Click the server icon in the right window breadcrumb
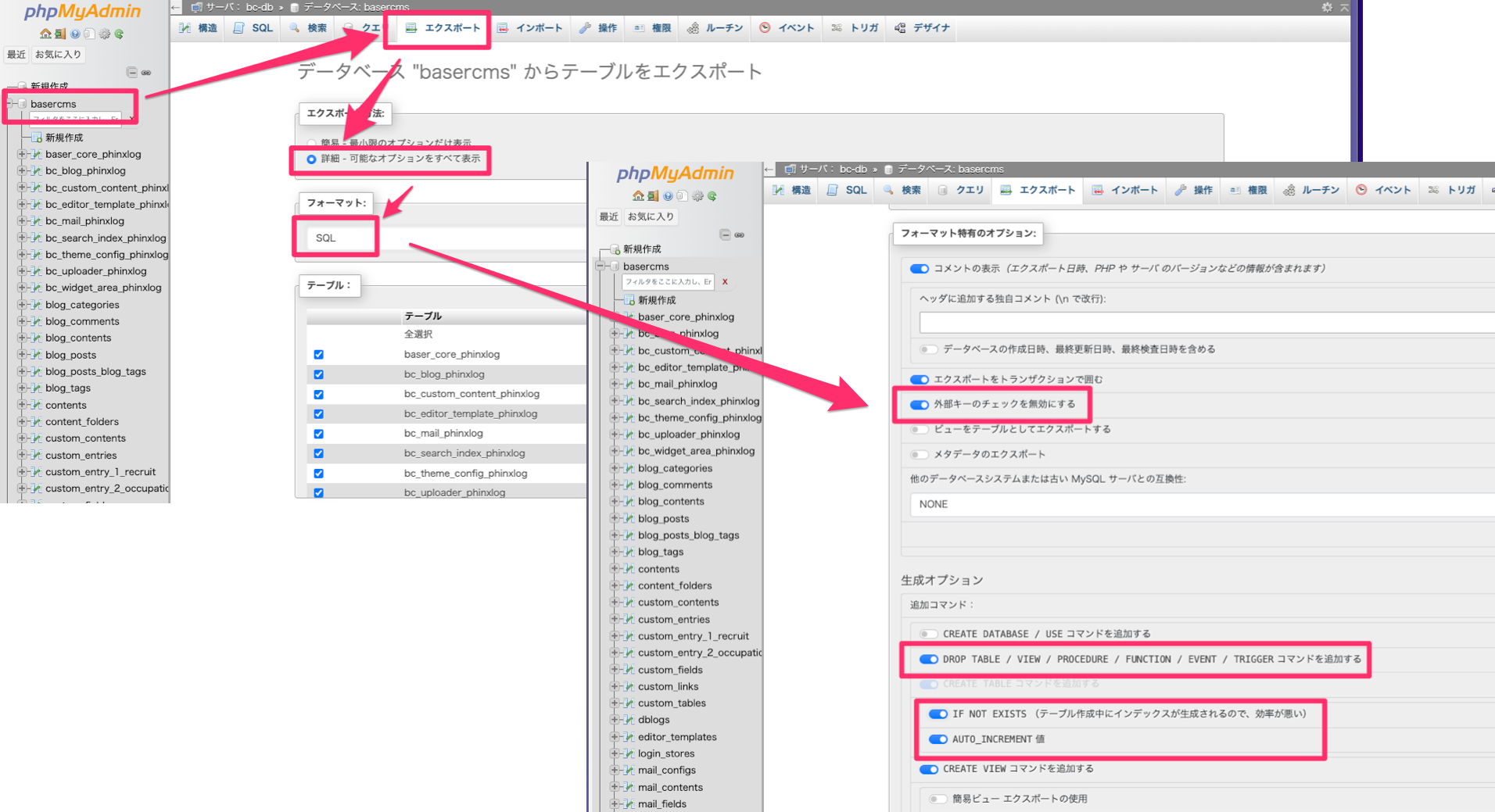The width and height of the screenshot is (1495, 812). 791,169
